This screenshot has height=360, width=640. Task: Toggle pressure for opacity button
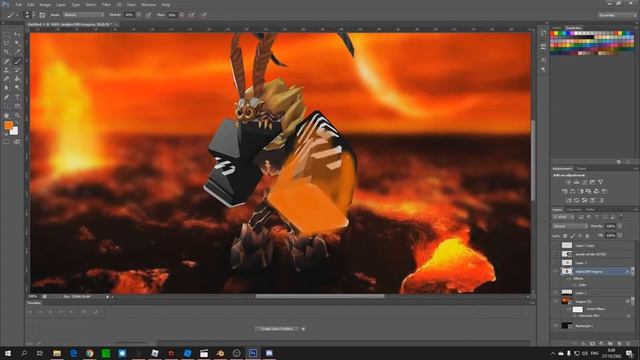[x=149, y=15]
